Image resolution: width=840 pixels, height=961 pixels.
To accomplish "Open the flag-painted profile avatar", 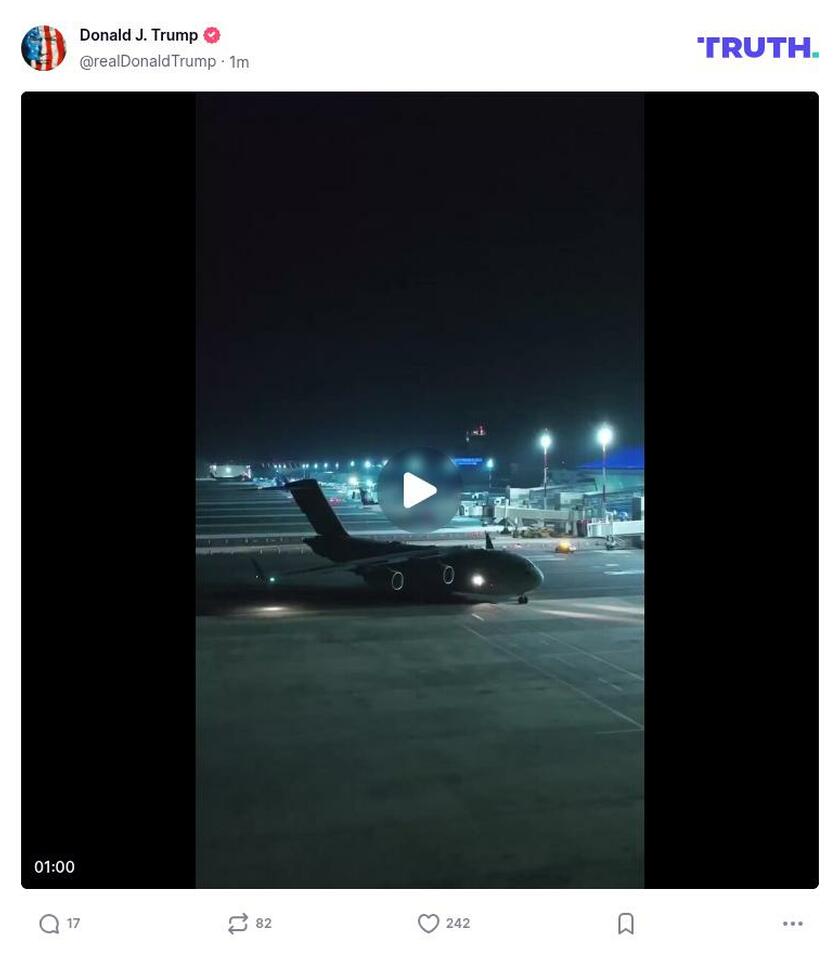I will (44, 48).
